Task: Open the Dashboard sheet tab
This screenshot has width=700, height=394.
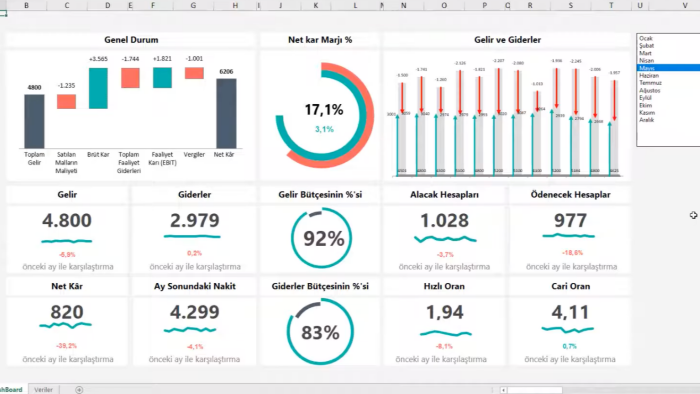Action: click(x=11, y=390)
